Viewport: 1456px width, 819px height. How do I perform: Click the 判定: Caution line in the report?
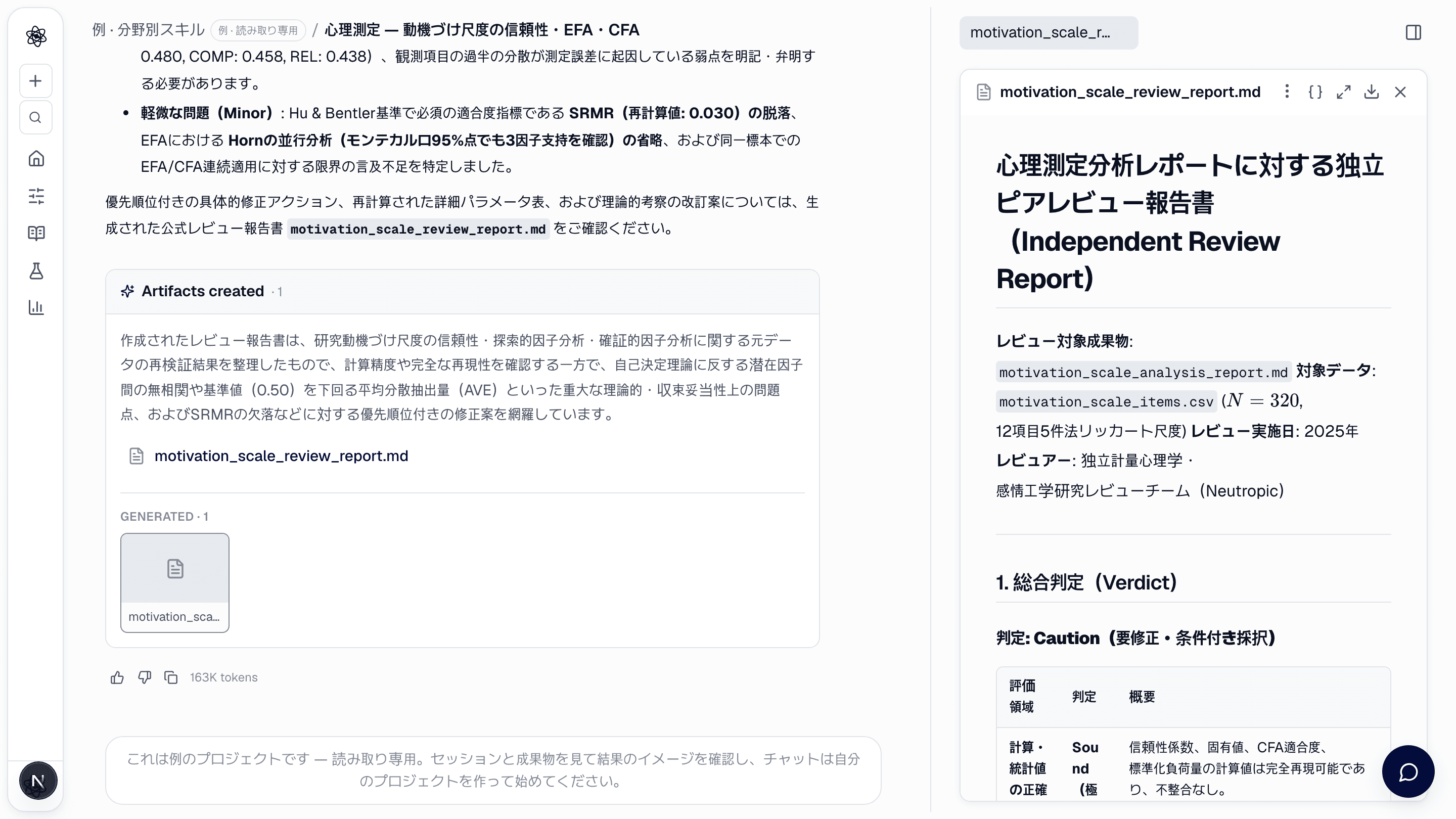pos(1135,638)
